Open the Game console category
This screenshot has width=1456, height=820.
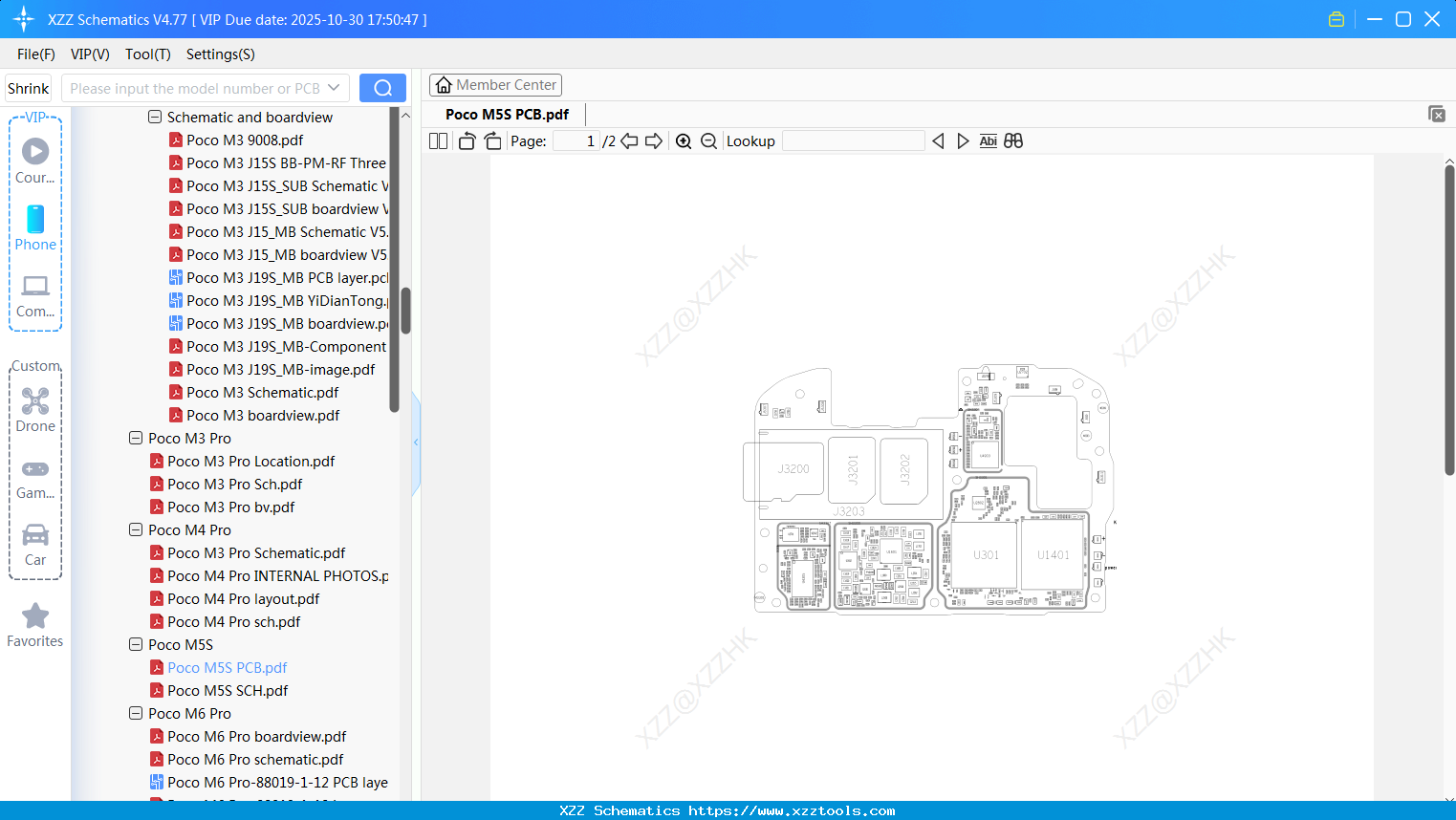click(35, 478)
